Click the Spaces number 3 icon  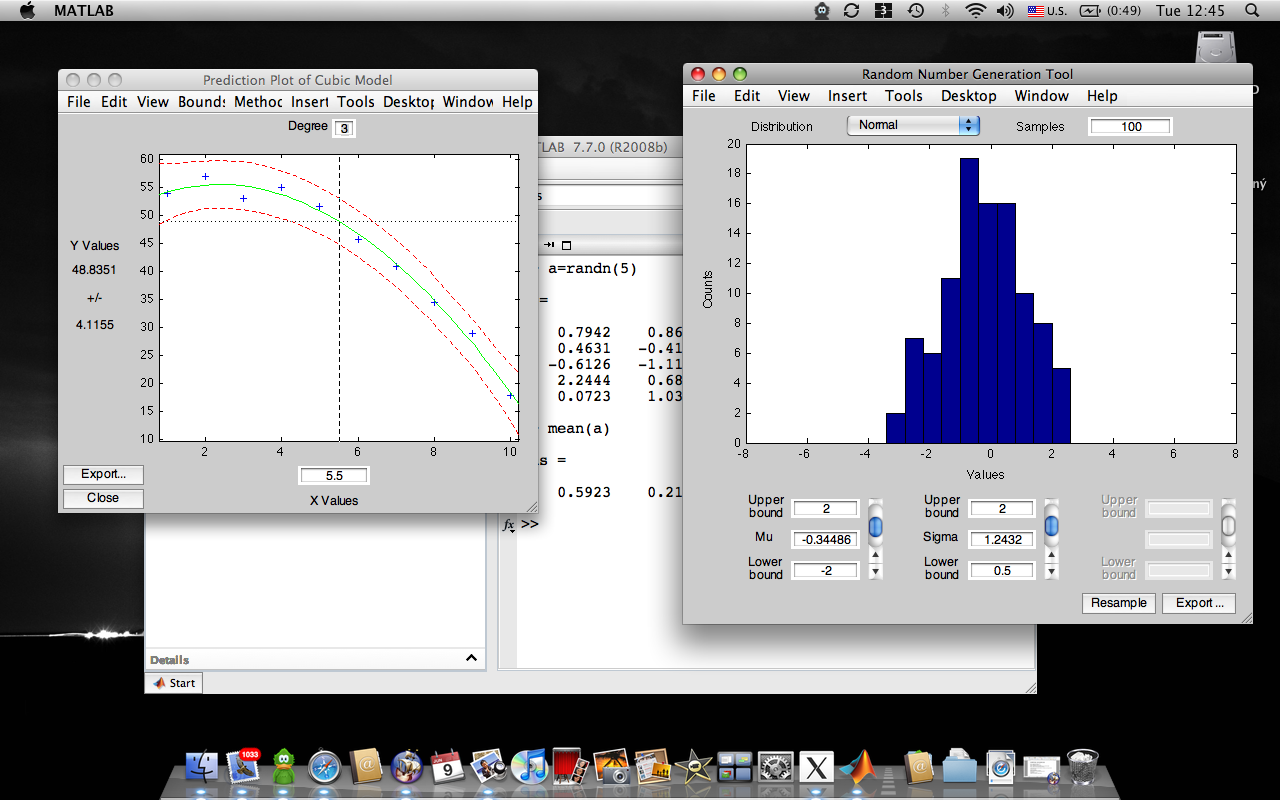(883, 11)
